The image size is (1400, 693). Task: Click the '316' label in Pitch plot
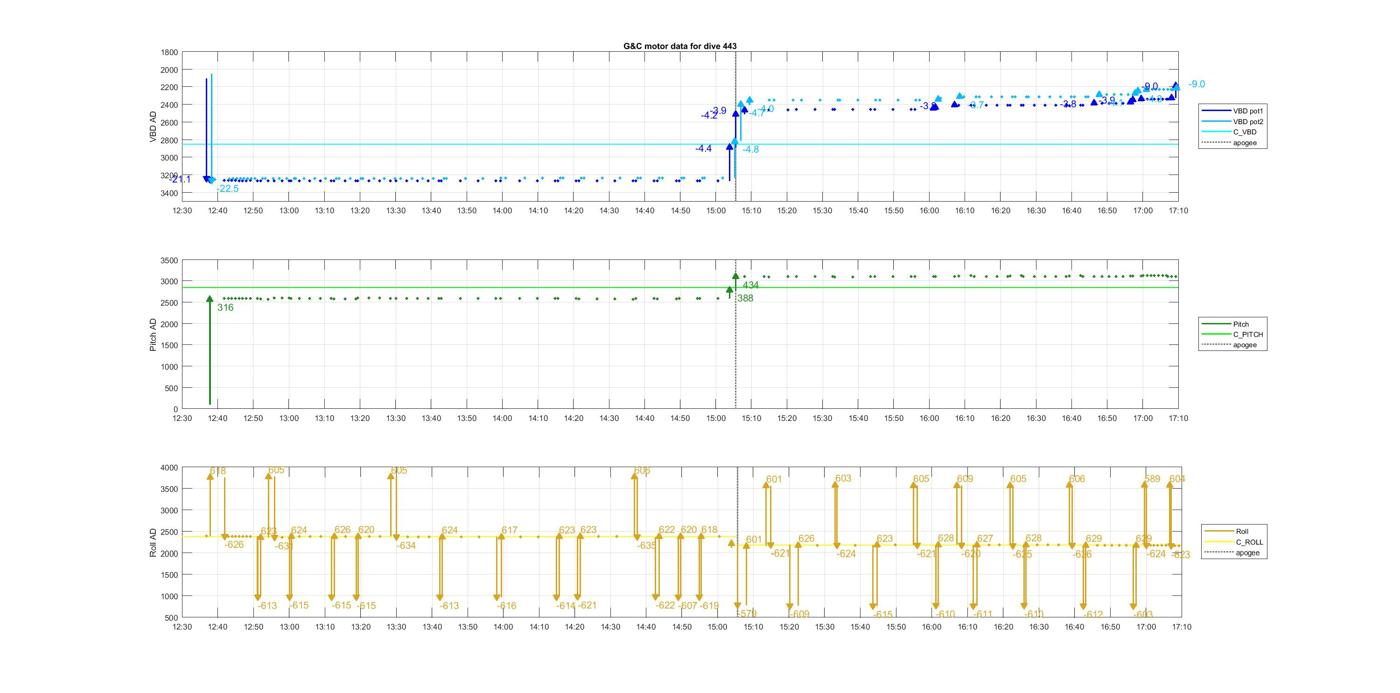225,307
